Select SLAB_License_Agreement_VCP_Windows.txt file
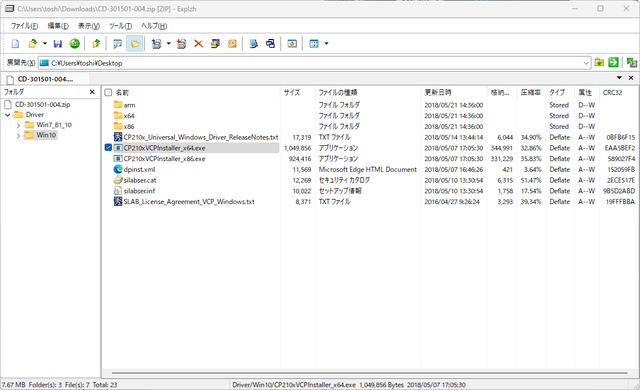Image resolution: width=640 pixels, height=390 pixels. pos(189,202)
